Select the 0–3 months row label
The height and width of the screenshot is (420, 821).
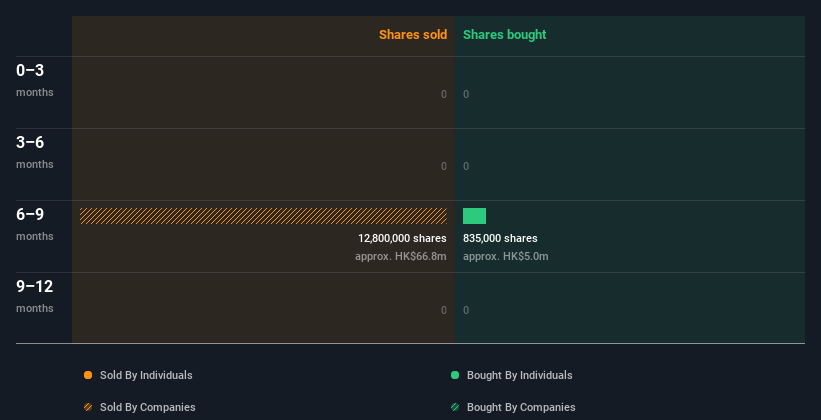pos(35,80)
